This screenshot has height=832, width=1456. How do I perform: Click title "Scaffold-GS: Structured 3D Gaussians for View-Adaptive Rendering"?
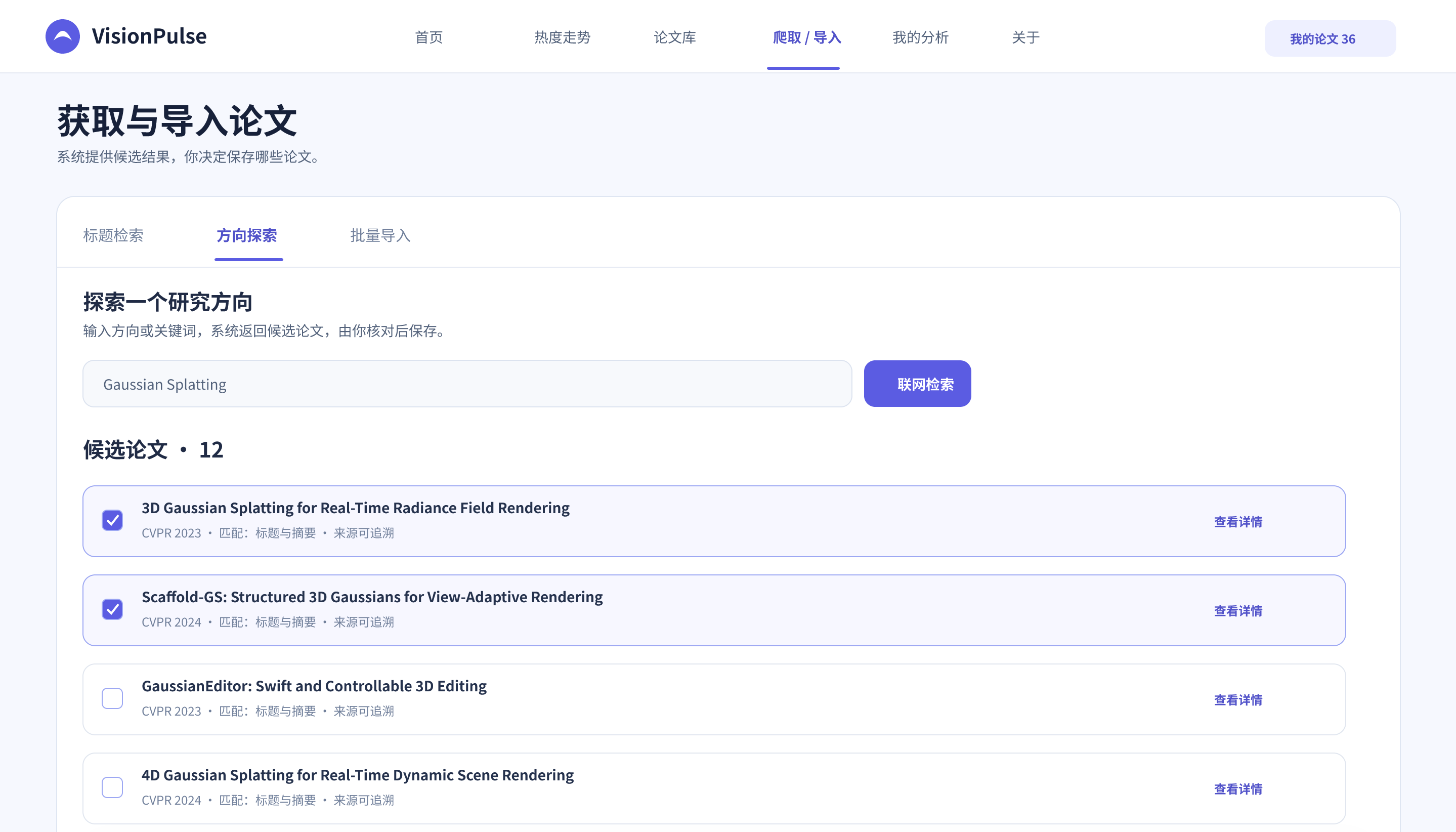point(372,597)
